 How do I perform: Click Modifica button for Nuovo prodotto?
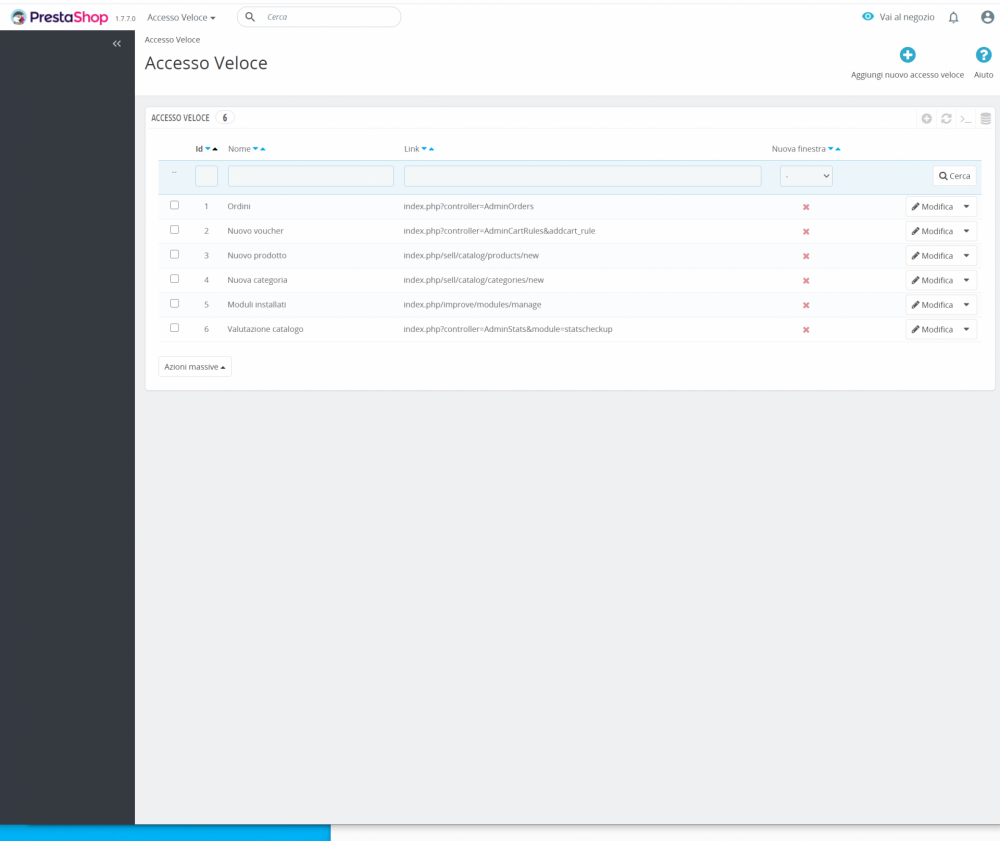[932, 256]
